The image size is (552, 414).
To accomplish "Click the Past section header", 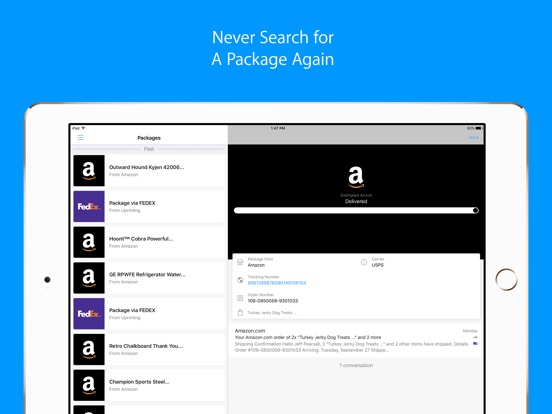I will [149, 149].
